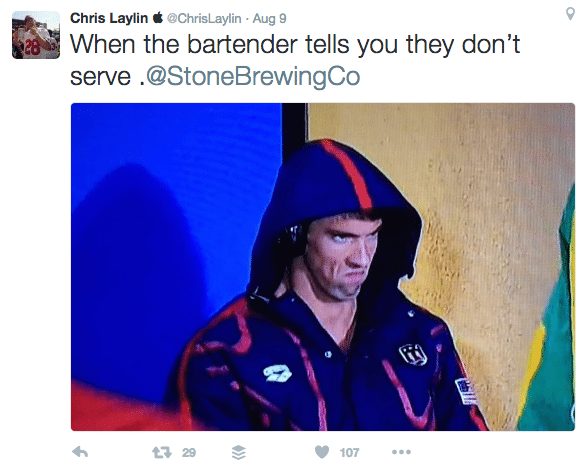Retweet using the retweet arrows icon
Image resolution: width=588 pixels, height=472 pixels.
pyautogui.click(x=162, y=453)
